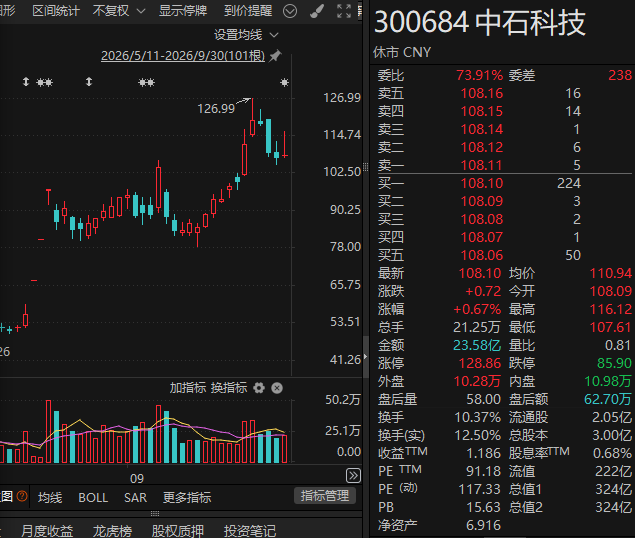Click the 买一 volume 224
This screenshot has width=635, height=538.
click(x=569, y=183)
